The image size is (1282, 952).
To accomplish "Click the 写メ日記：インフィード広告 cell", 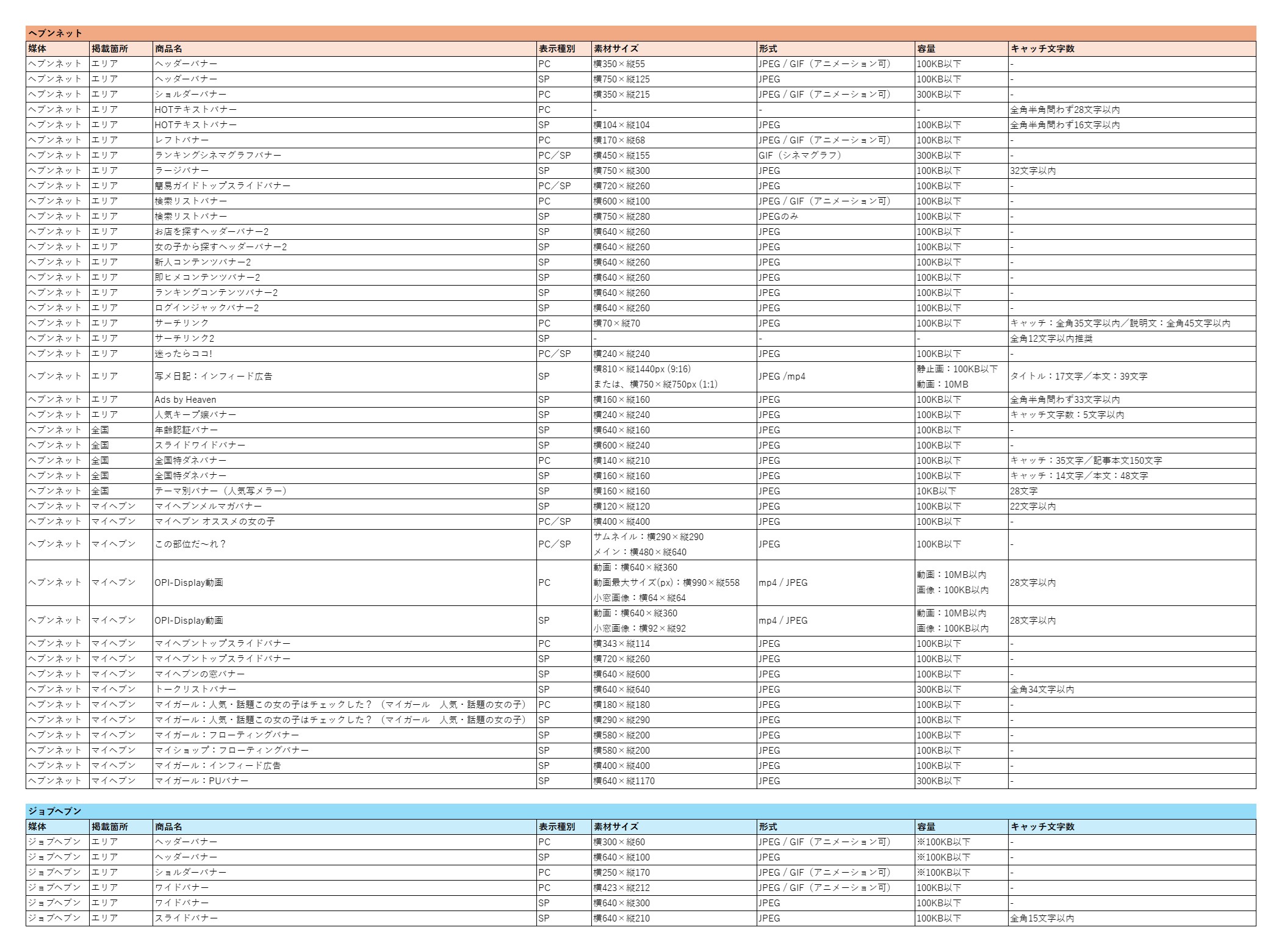I will click(x=213, y=377).
